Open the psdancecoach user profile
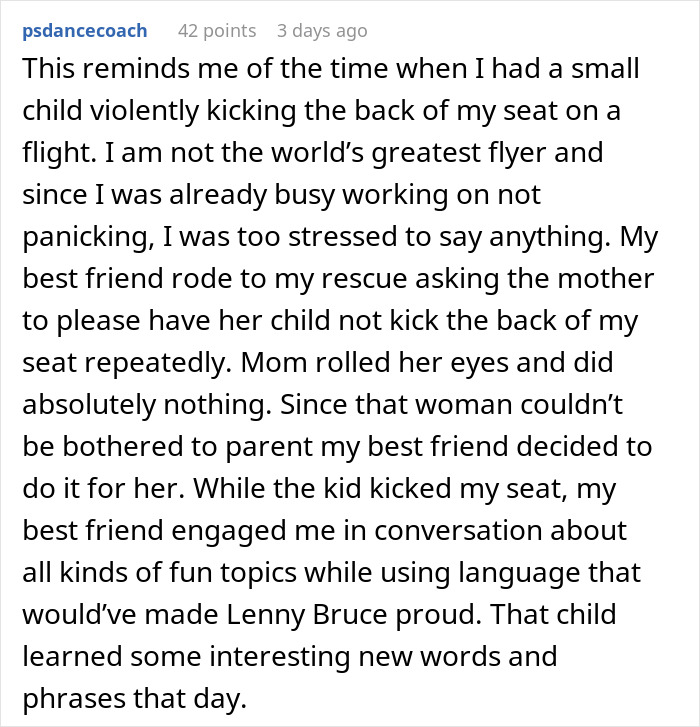 (84, 31)
